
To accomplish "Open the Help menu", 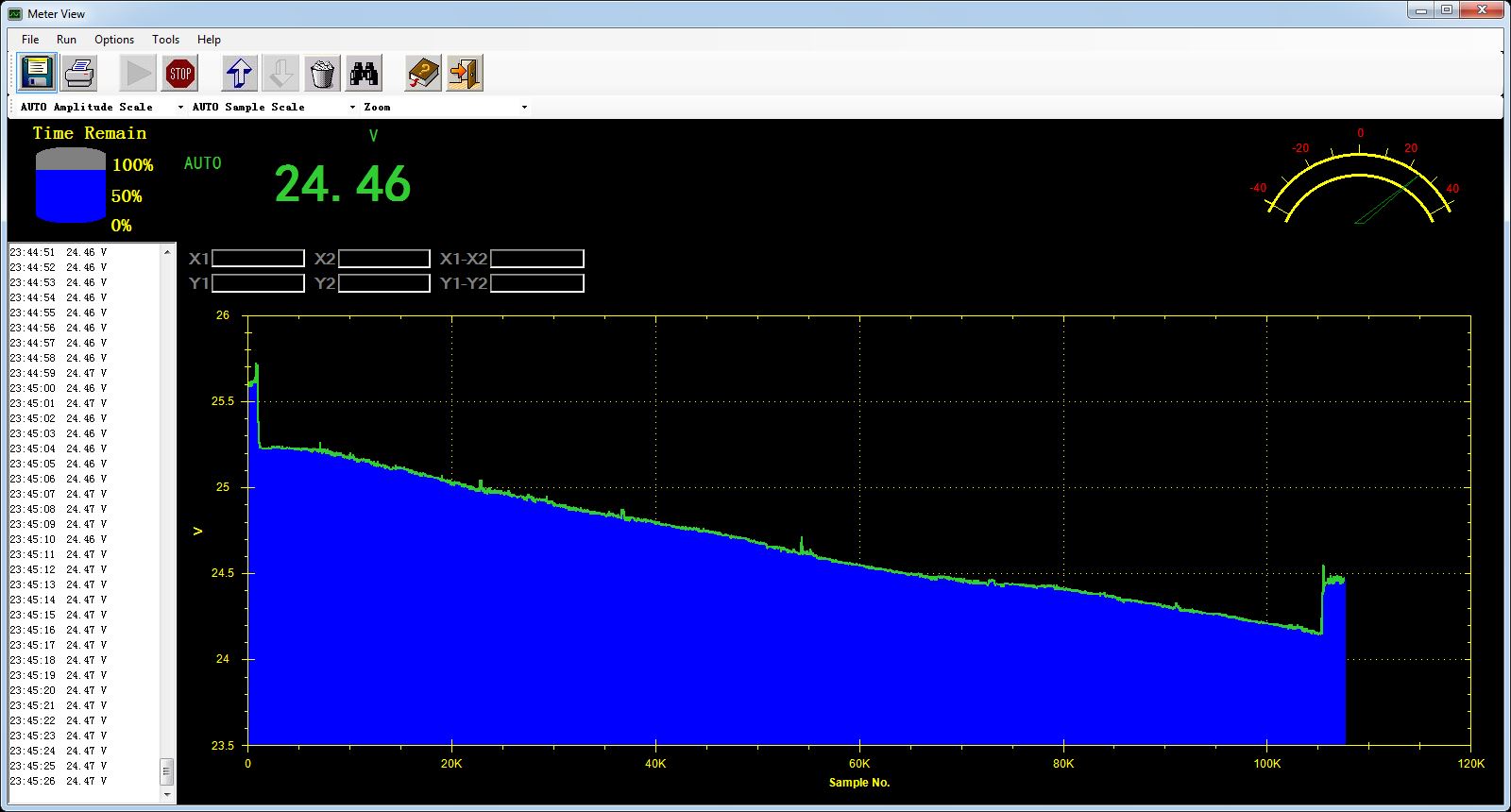I will pos(209,40).
